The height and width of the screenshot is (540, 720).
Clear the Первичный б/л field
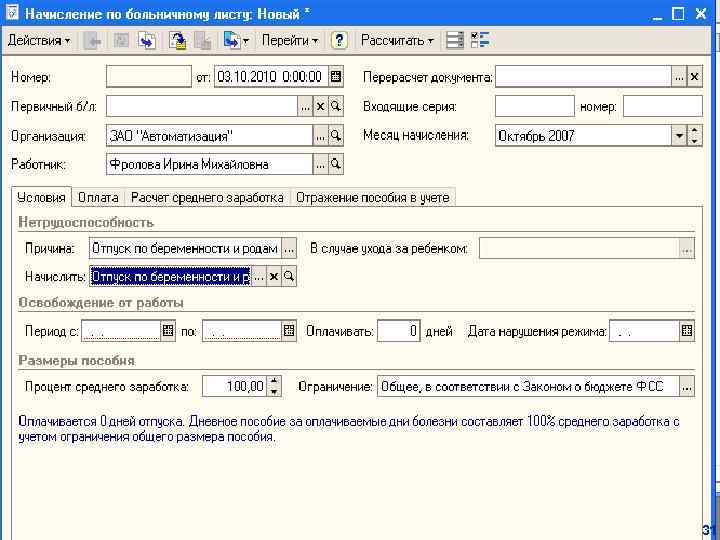(x=320, y=107)
